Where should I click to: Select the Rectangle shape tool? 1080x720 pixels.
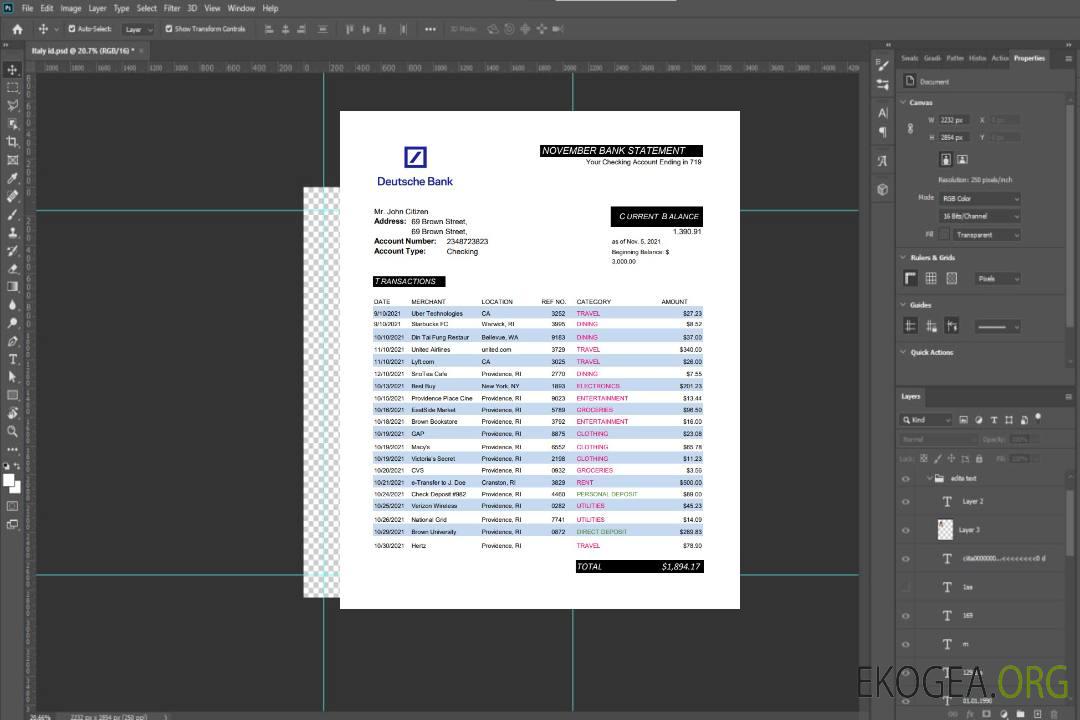[x=12, y=395]
